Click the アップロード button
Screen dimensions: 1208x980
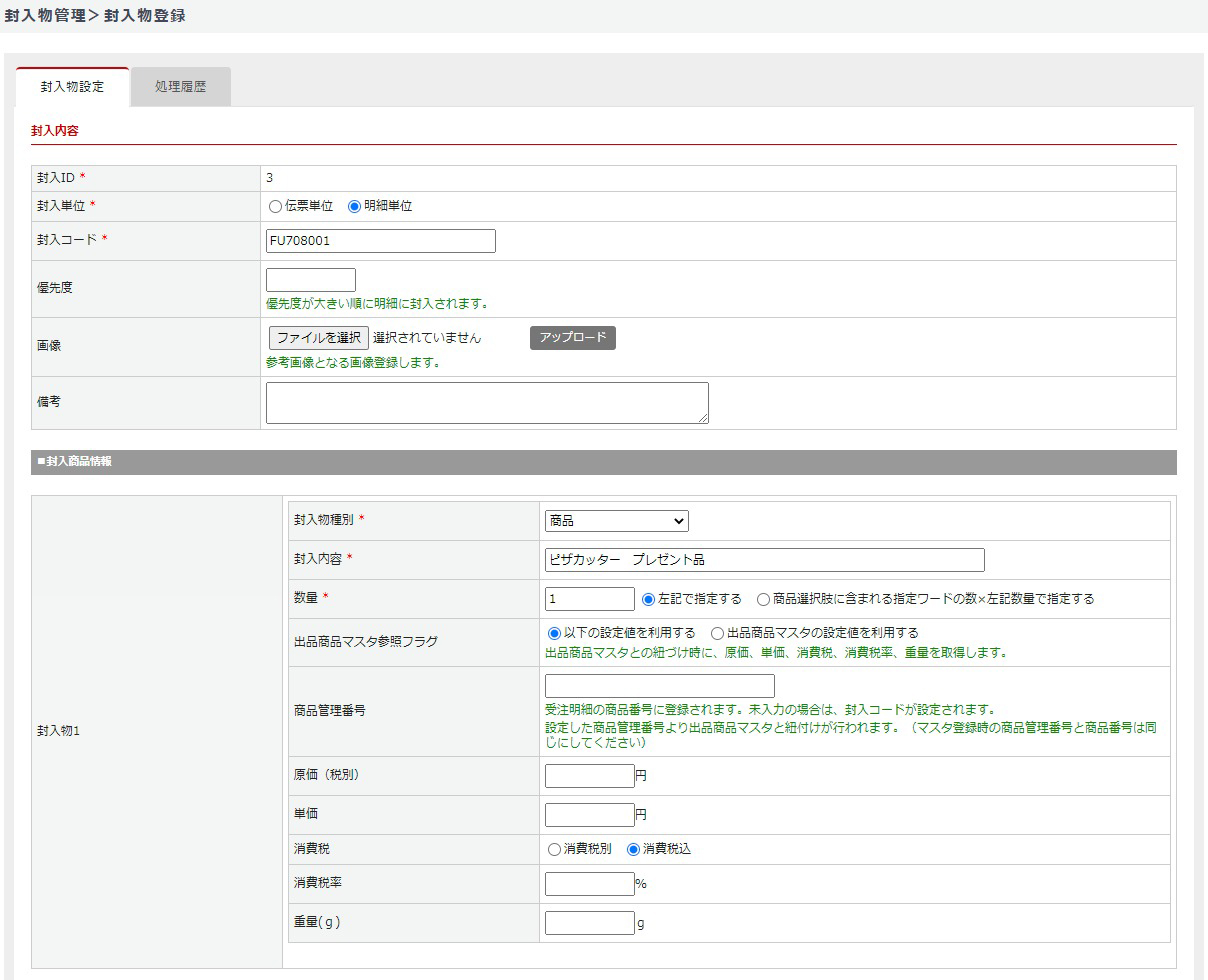[x=572, y=338]
